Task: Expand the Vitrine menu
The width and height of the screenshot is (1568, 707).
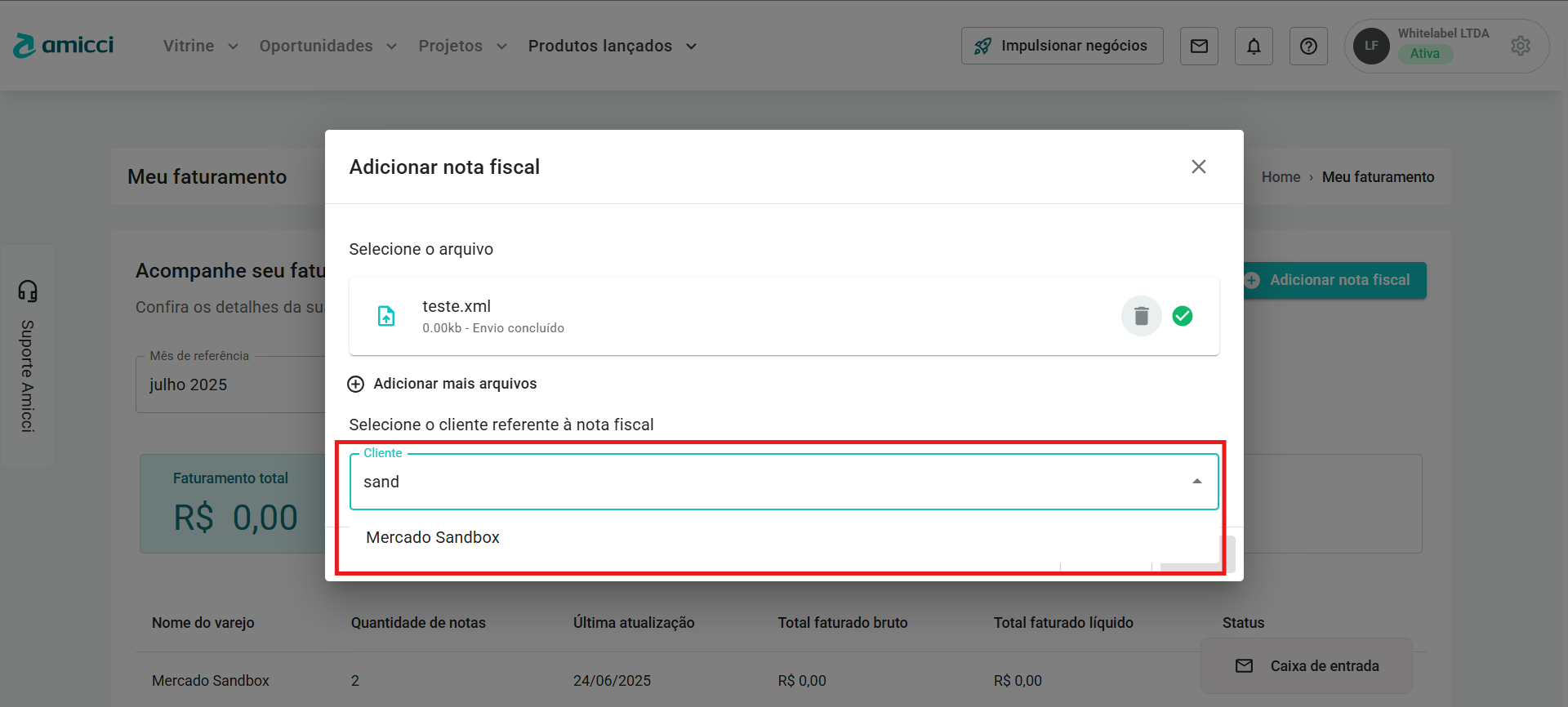Action: [x=200, y=47]
